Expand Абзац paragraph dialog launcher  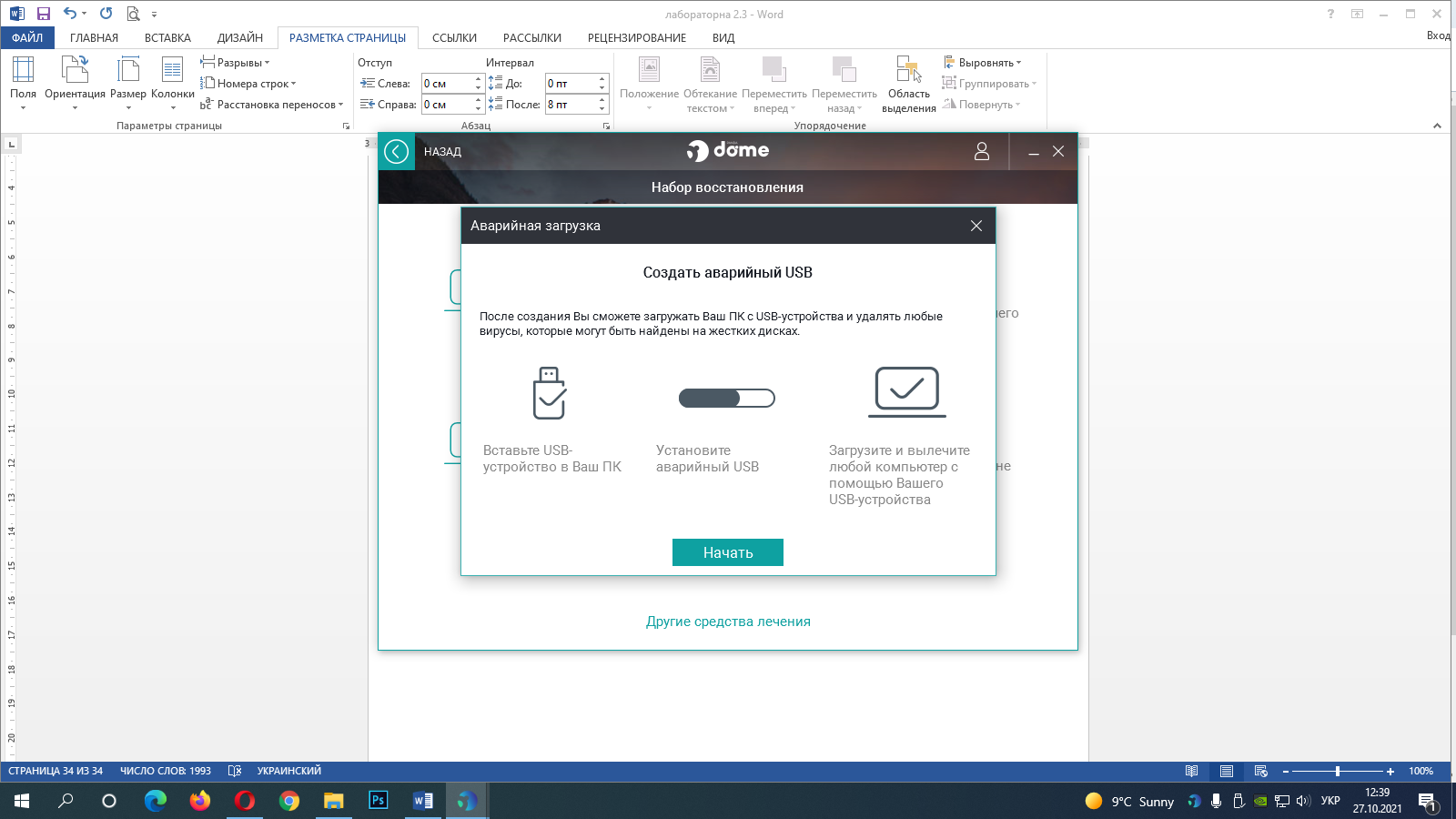606,126
